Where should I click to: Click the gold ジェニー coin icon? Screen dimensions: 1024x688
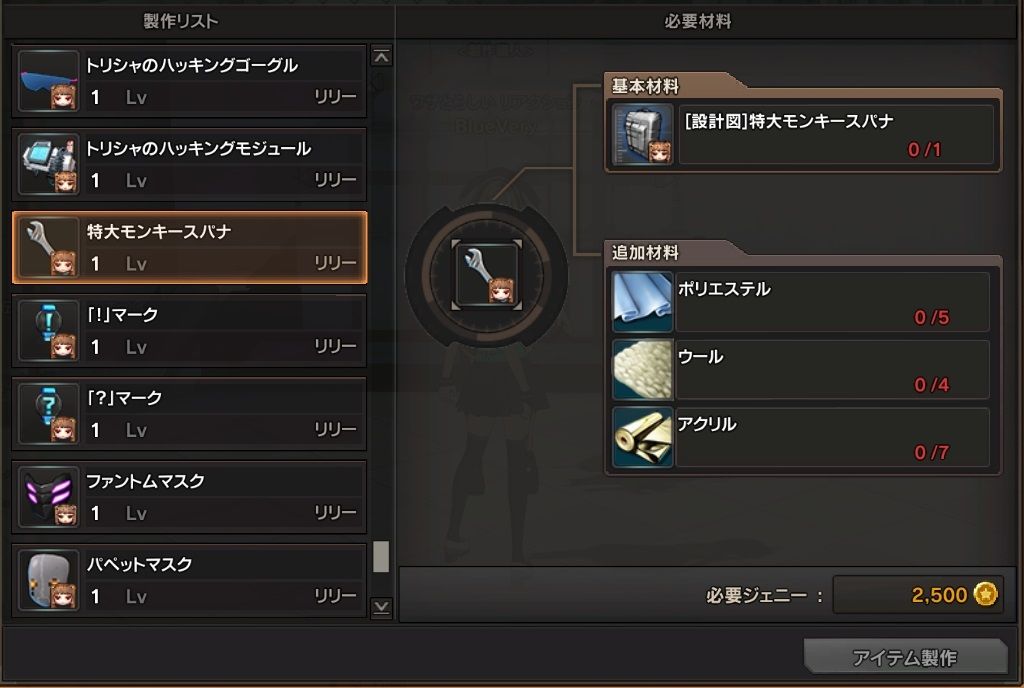985,594
